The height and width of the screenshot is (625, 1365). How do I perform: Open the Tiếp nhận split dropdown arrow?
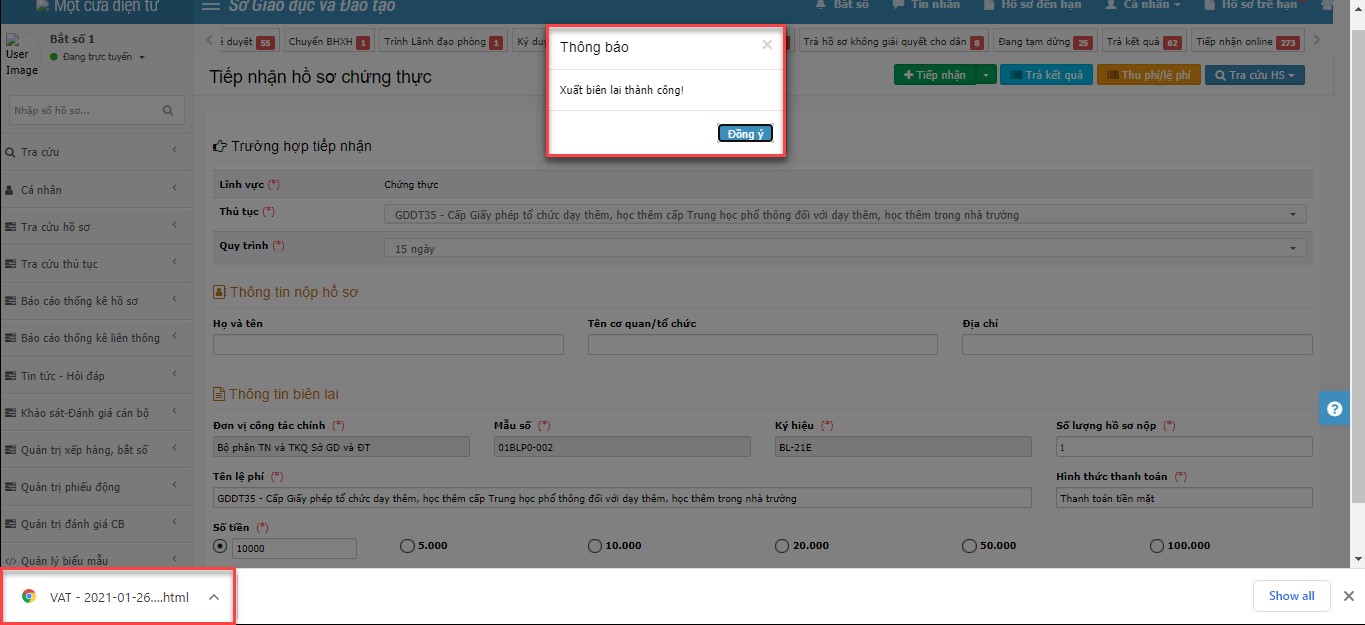coord(986,75)
